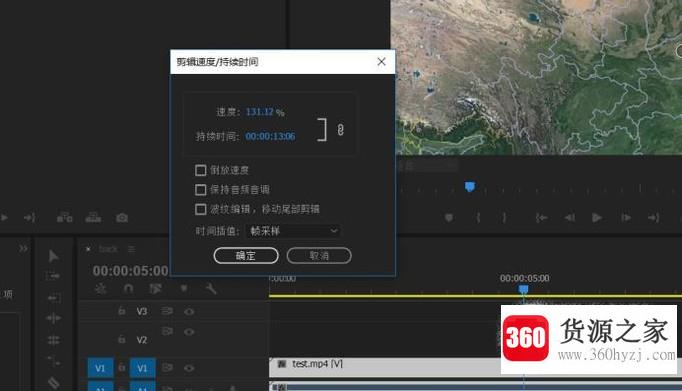Go to Out point in Source monitor
Screen dimensions: 682x391
coord(30,217)
